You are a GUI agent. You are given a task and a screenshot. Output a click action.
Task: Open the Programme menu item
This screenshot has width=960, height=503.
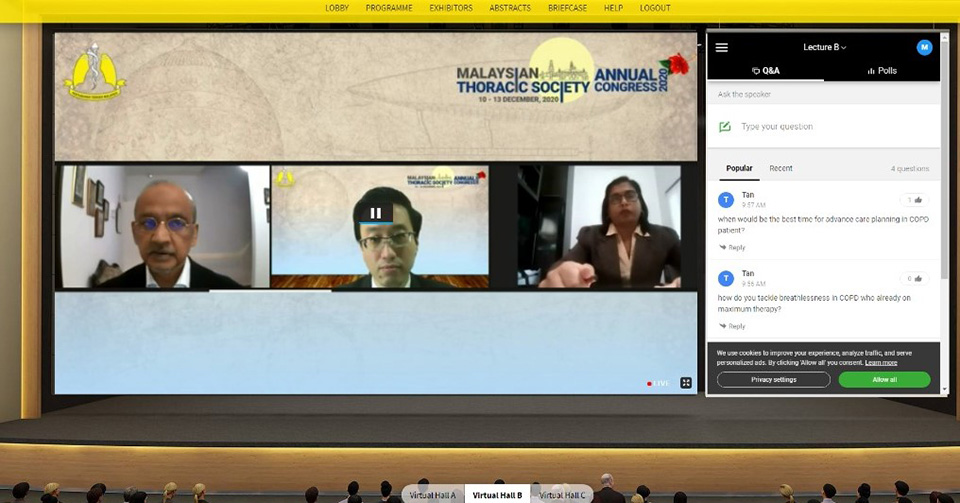coord(389,8)
